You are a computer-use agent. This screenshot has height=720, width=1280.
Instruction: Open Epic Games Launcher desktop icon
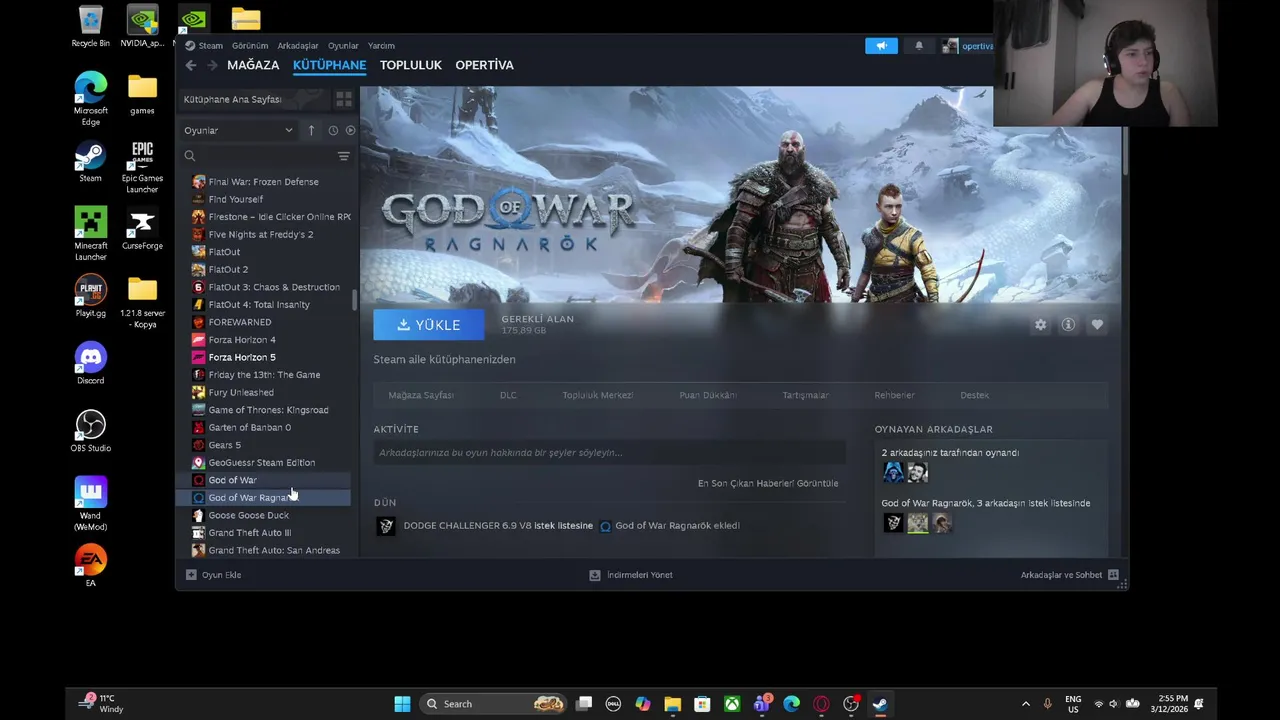[142, 167]
